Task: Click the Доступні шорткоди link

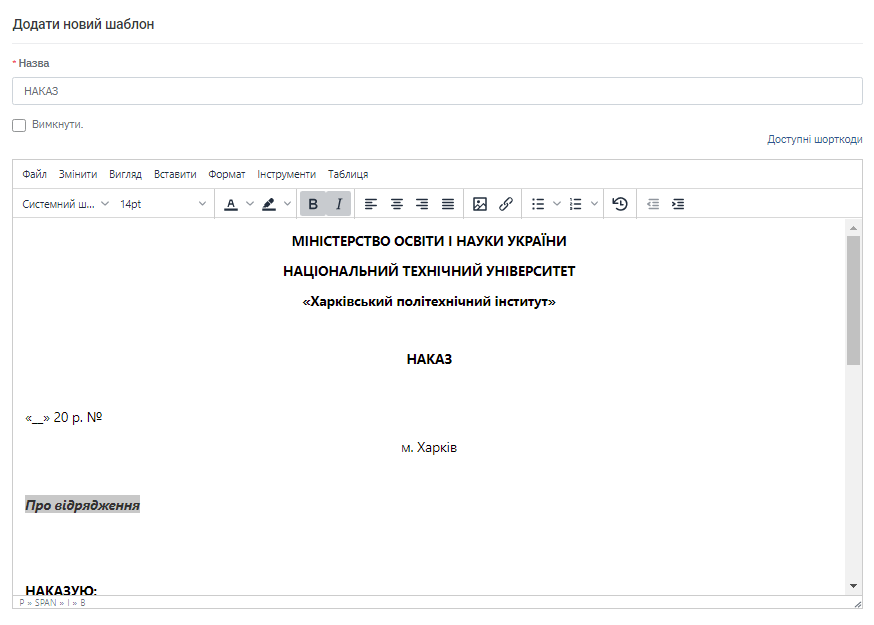Action: point(814,139)
